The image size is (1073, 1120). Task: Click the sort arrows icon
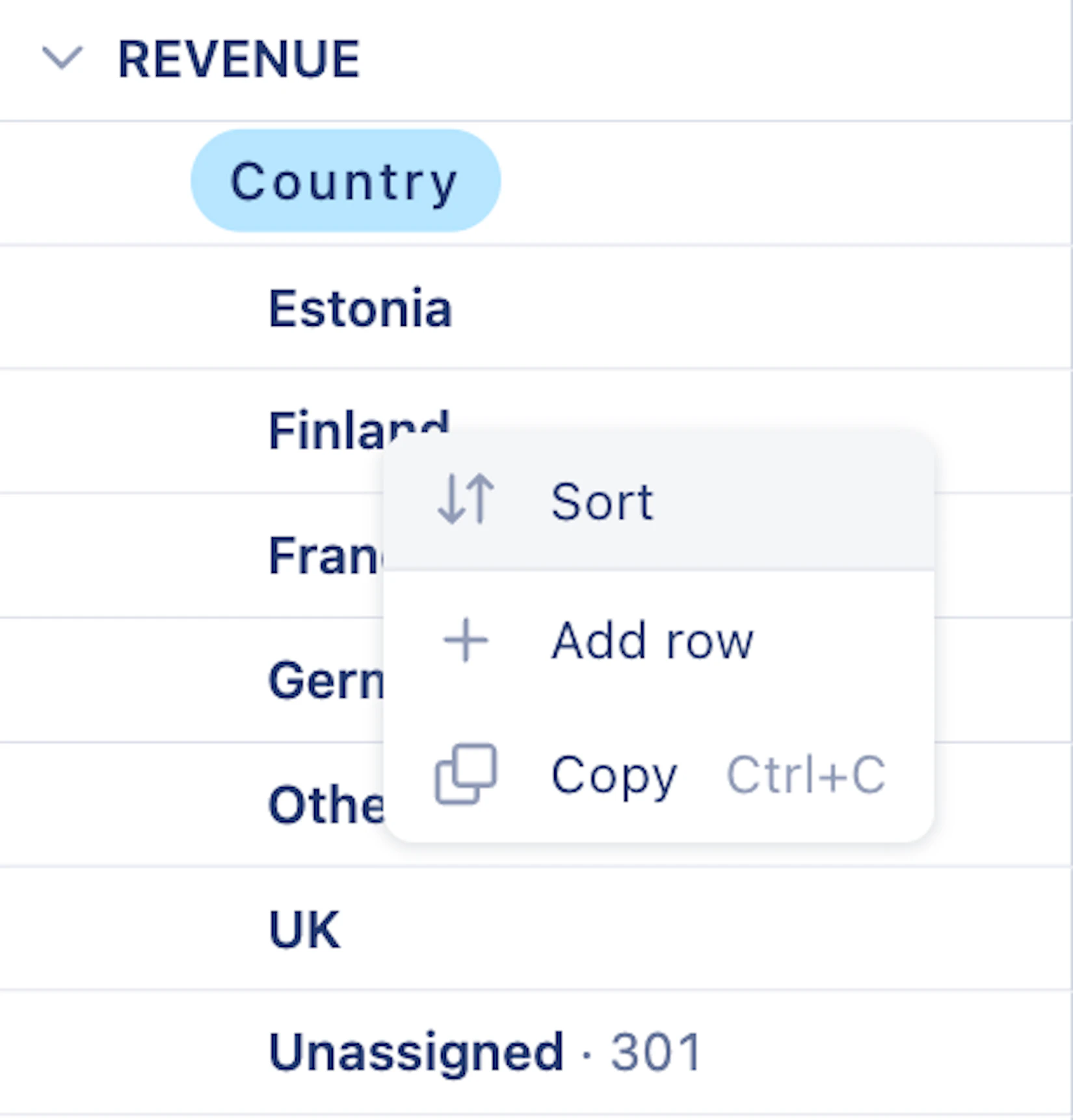click(x=466, y=500)
